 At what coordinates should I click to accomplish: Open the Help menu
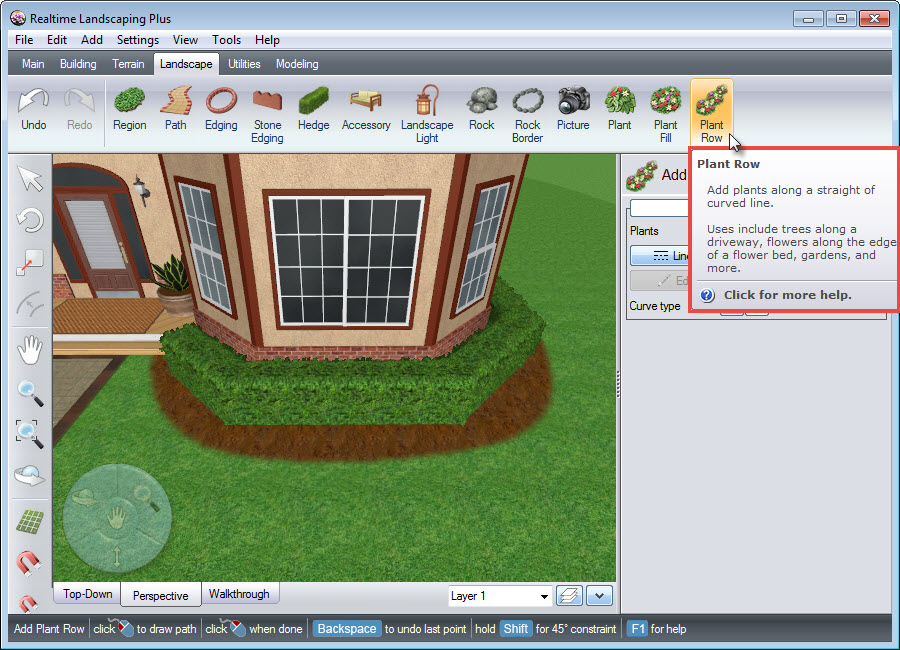pos(267,40)
